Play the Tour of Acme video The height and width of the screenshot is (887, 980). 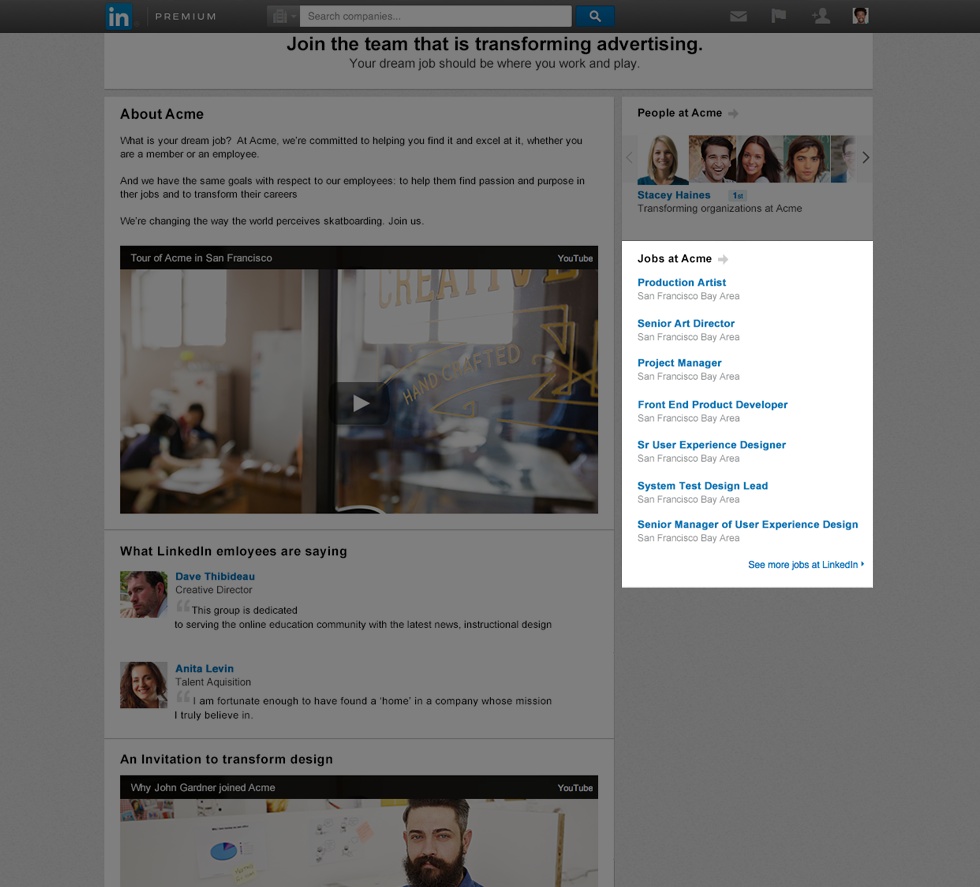[x=360, y=403]
